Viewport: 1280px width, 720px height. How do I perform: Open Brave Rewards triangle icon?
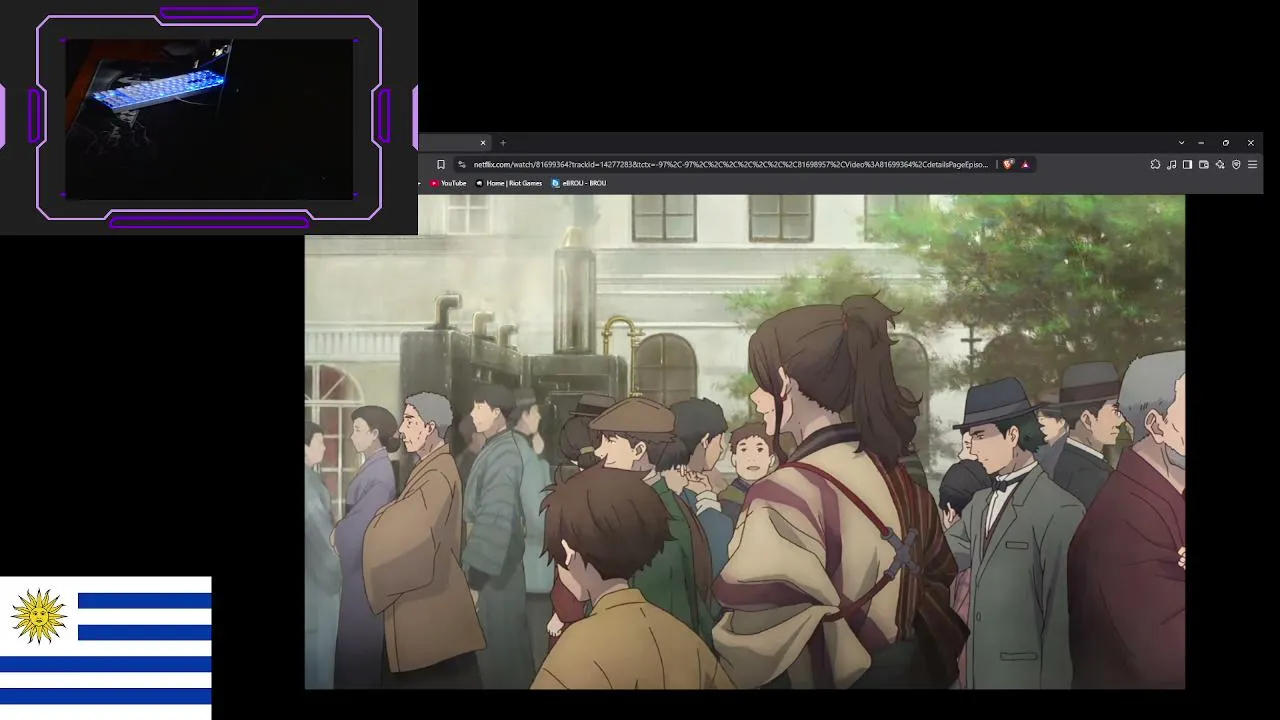click(1025, 165)
